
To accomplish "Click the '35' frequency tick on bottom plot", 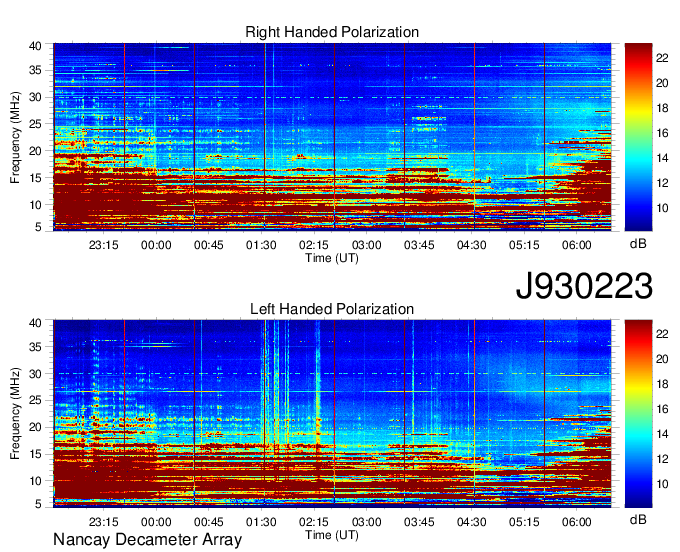I will coord(35,347).
